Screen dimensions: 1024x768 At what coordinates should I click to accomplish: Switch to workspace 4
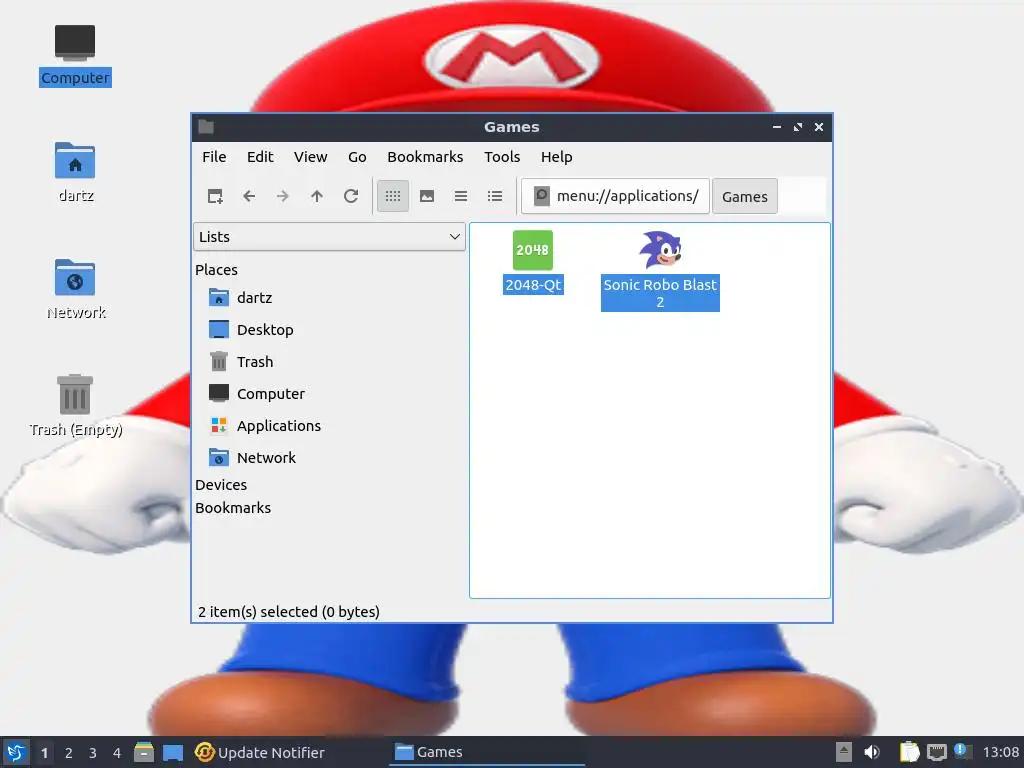[x=117, y=753]
